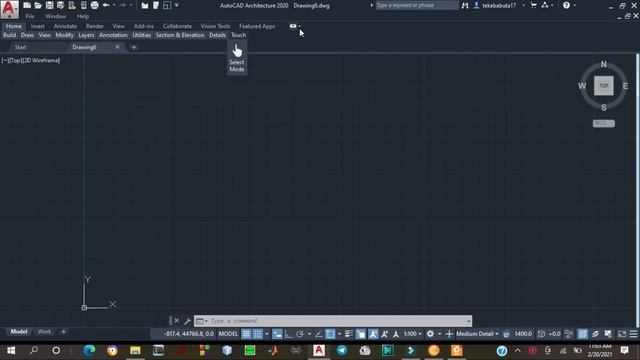The width and height of the screenshot is (640, 360).
Task: Open Microsoft Edge from the taskbar
Action: [89, 350]
